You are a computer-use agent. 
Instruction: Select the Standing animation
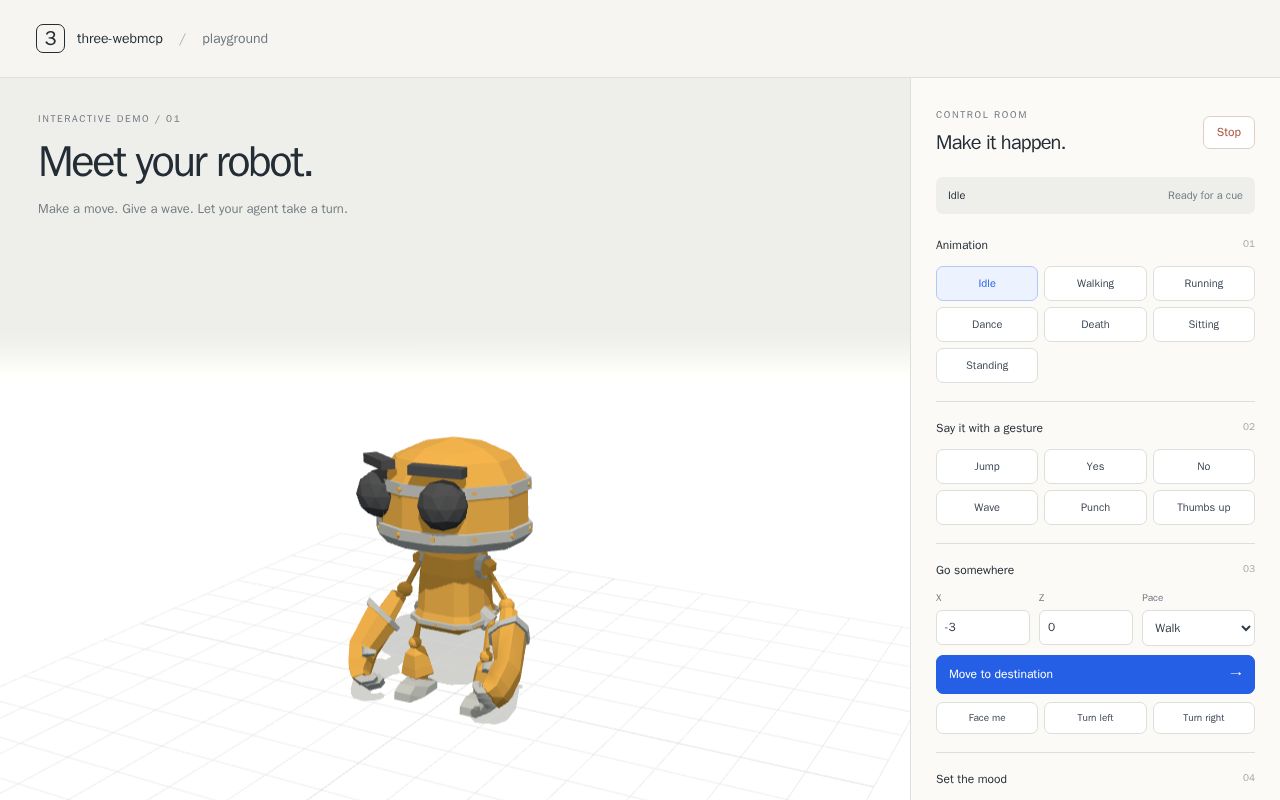(x=987, y=365)
